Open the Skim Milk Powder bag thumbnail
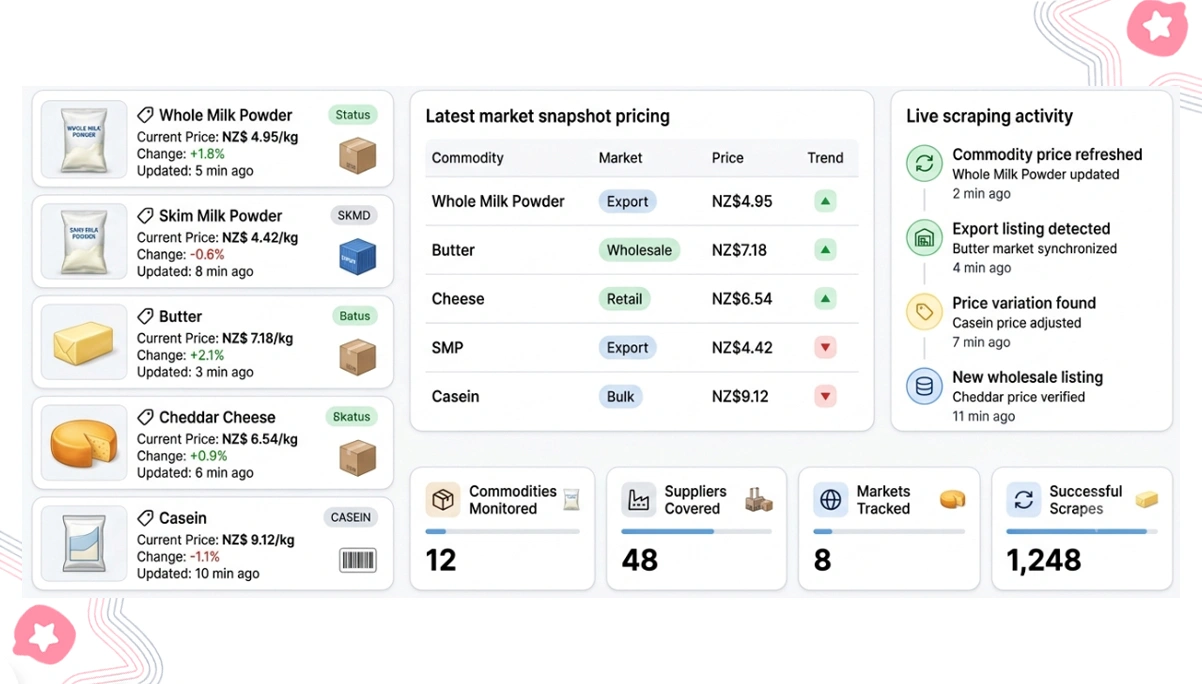 point(84,240)
